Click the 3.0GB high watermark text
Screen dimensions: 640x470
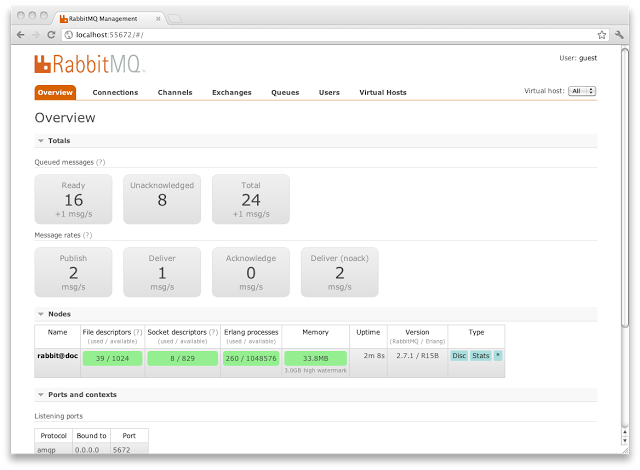pyautogui.click(x=316, y=370)
